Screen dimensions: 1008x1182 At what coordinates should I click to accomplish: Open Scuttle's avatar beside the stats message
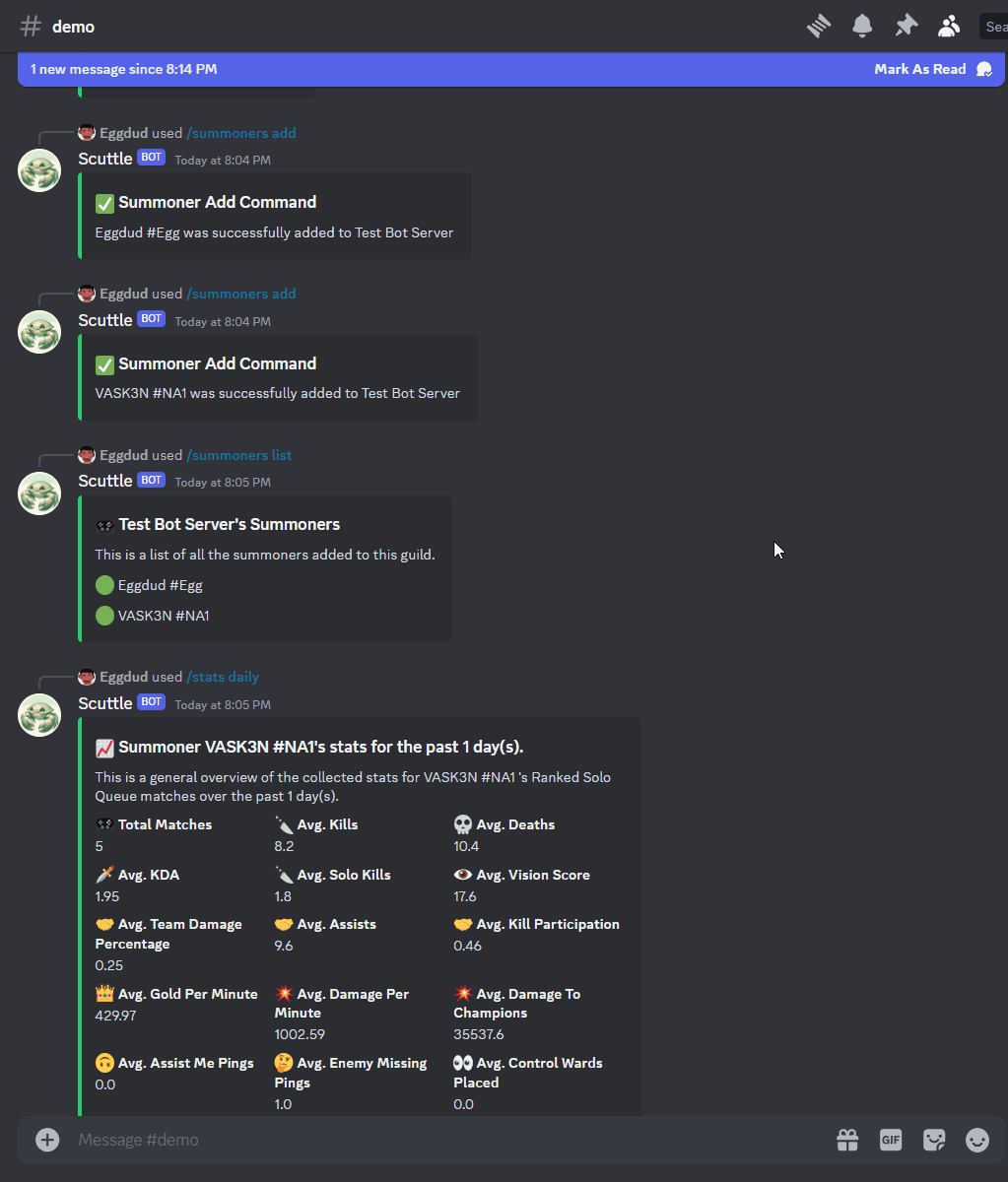pyautogui.click(x=40, y=715)
